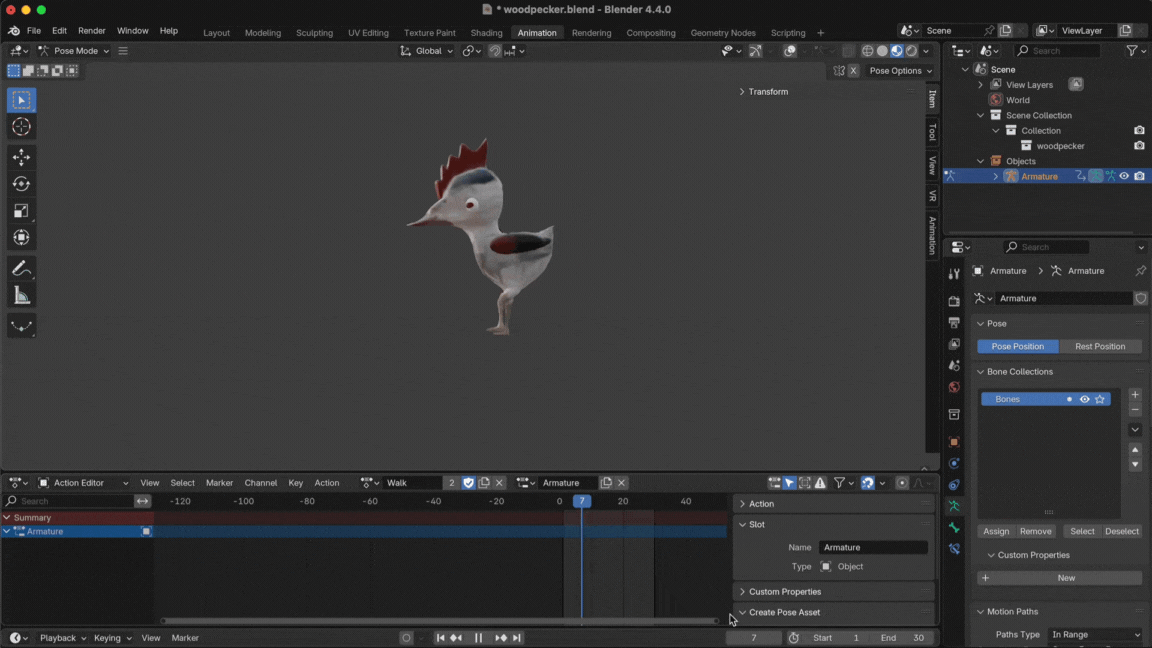This screenshot has width=1152, height=648.
Task: Activate the Transform tool
Action: click(21, 237)
